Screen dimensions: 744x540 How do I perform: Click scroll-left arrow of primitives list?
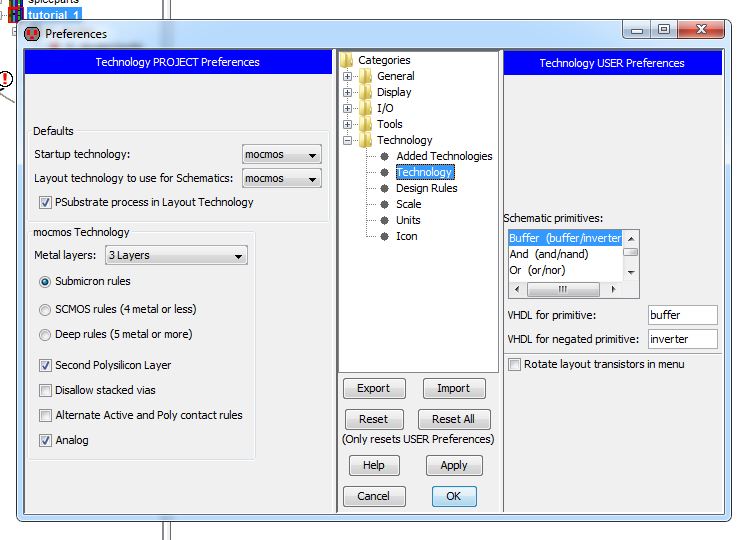[517, 289]
